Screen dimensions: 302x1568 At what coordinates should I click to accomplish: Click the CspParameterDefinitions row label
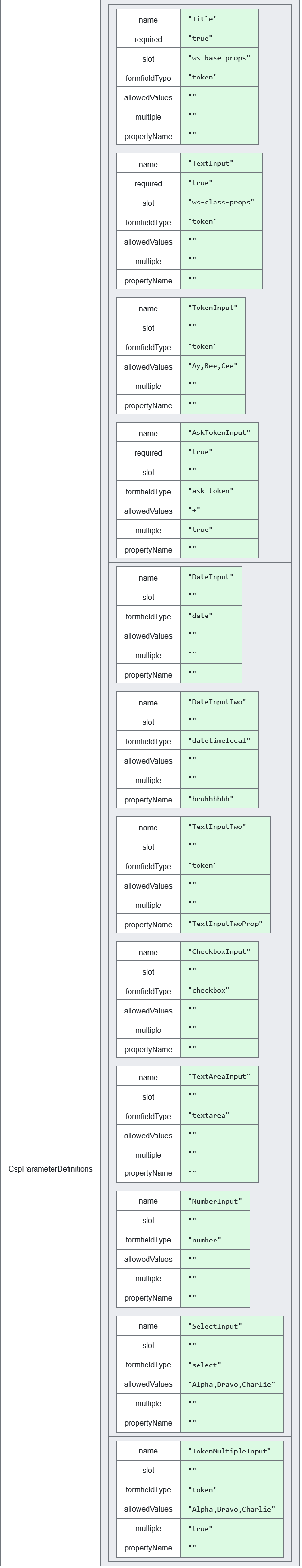51,1168
